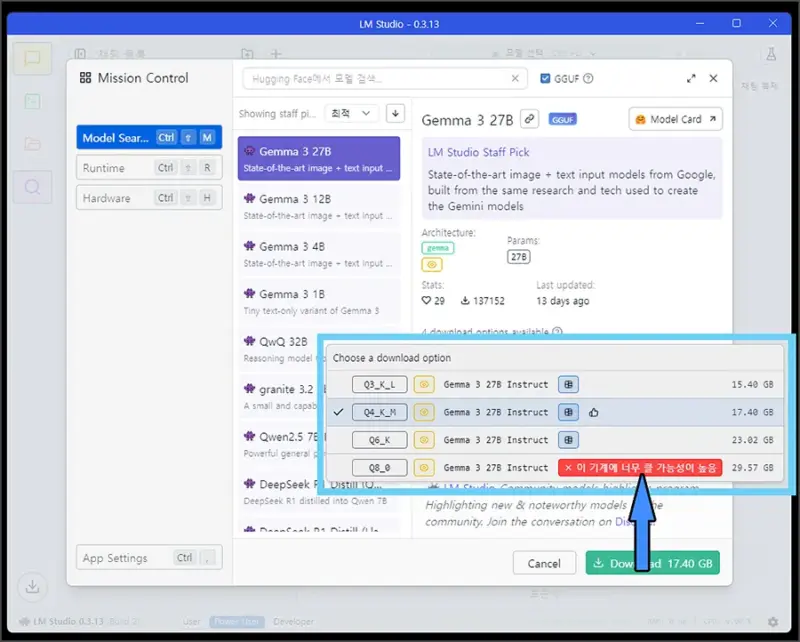This screenshot has width=800, height=642.
Task: Select the Q6_K quantization option
Action: coord(380,439)
